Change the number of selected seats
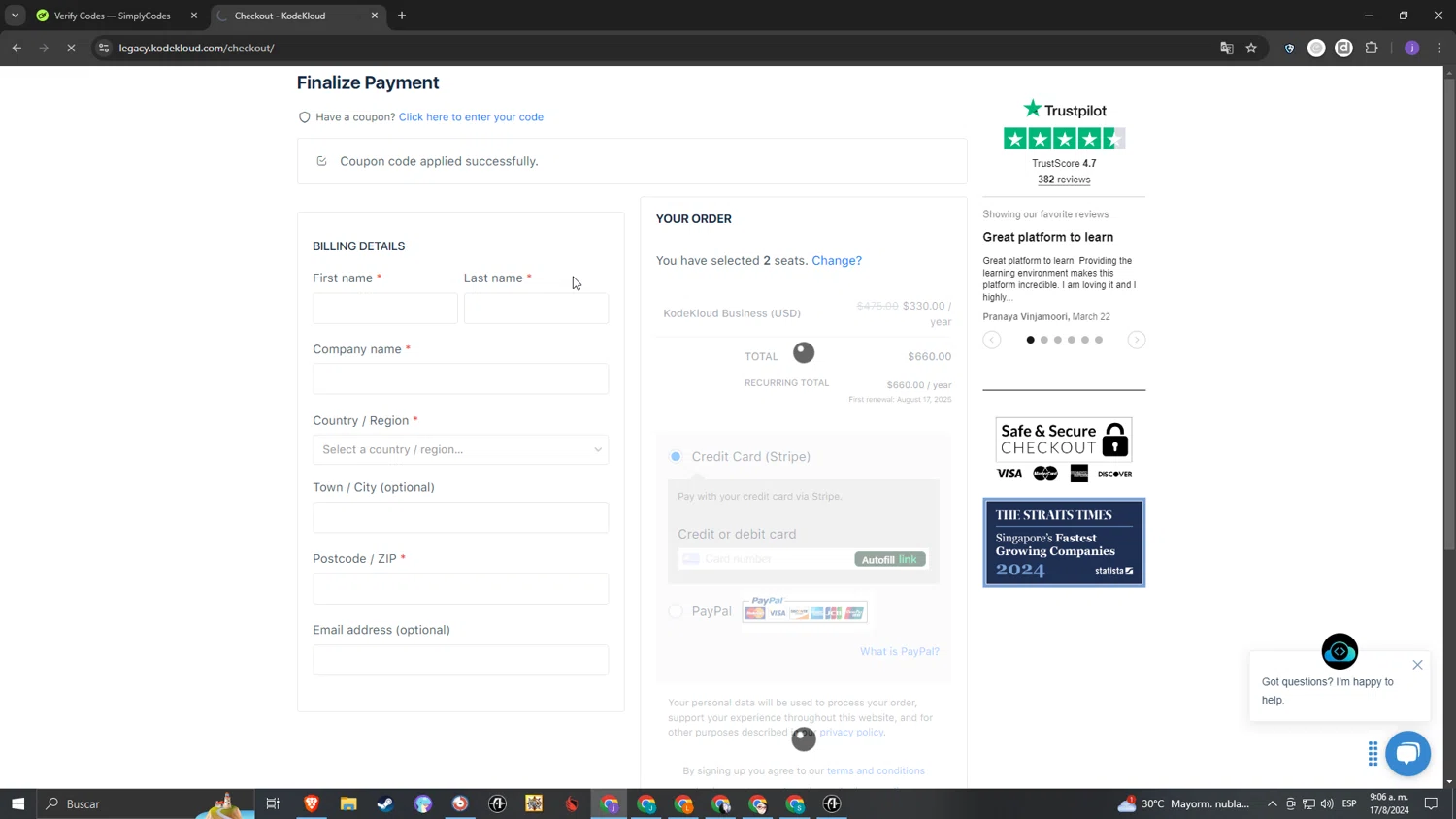This screenshot has width=1456, height=819. coord(837,260)
